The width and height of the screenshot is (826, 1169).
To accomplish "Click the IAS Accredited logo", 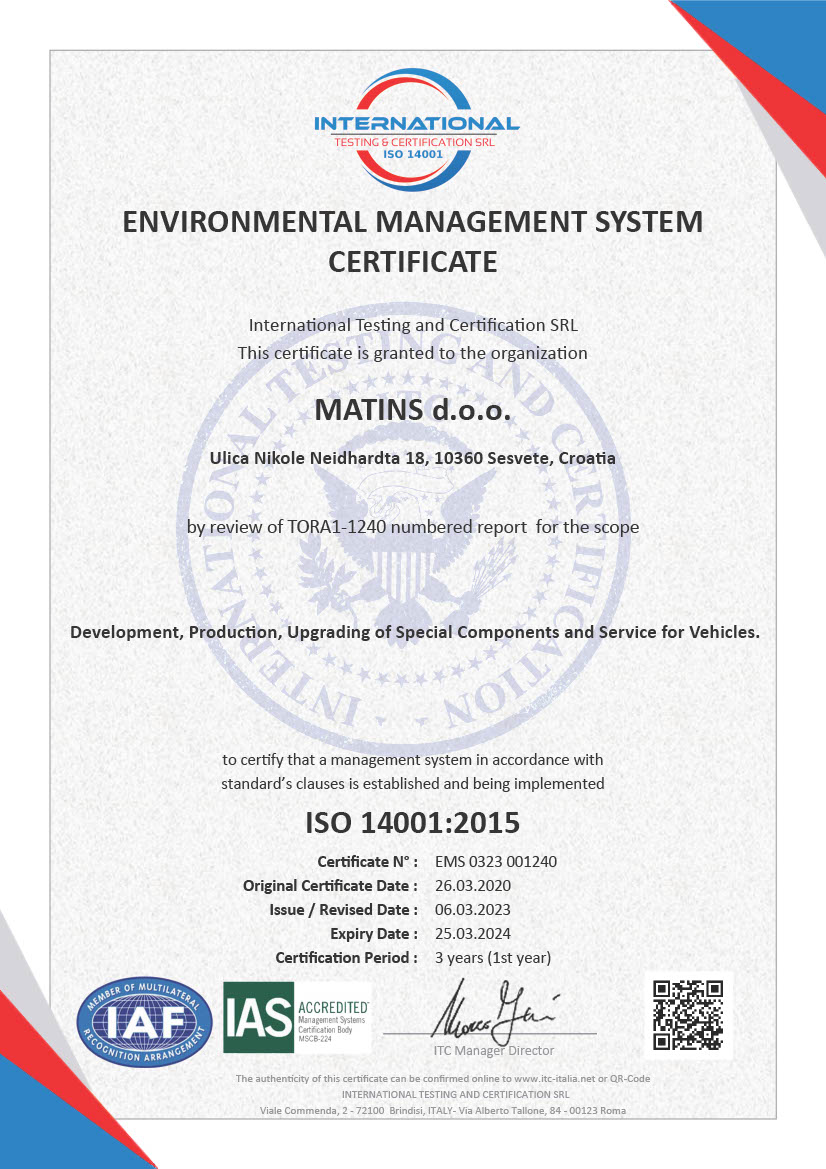I will 297,1017.
